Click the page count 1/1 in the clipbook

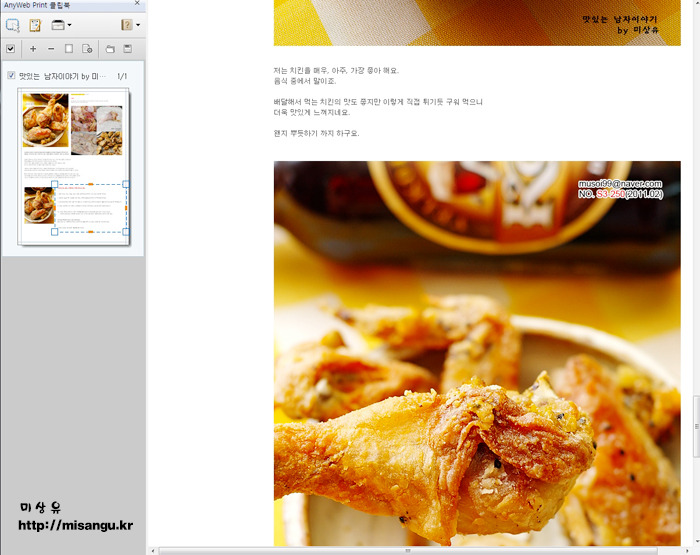click(x=122, y=76)
